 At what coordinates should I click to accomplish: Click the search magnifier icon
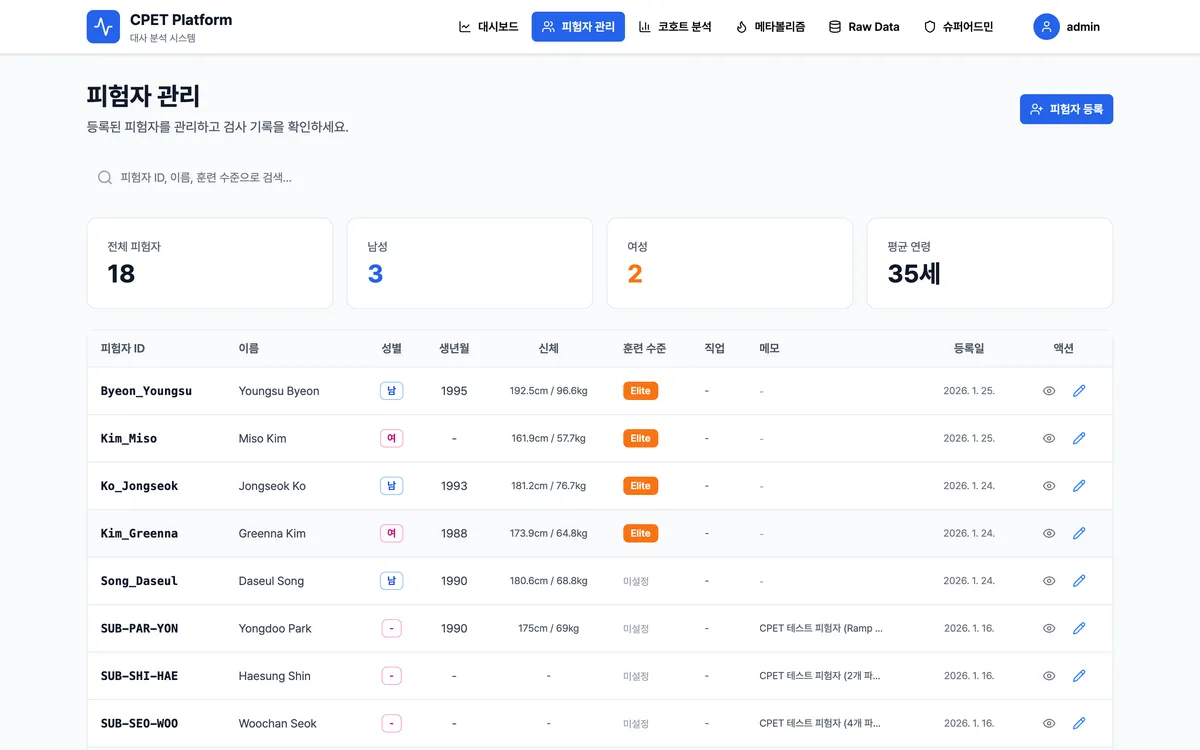(104, 177)
